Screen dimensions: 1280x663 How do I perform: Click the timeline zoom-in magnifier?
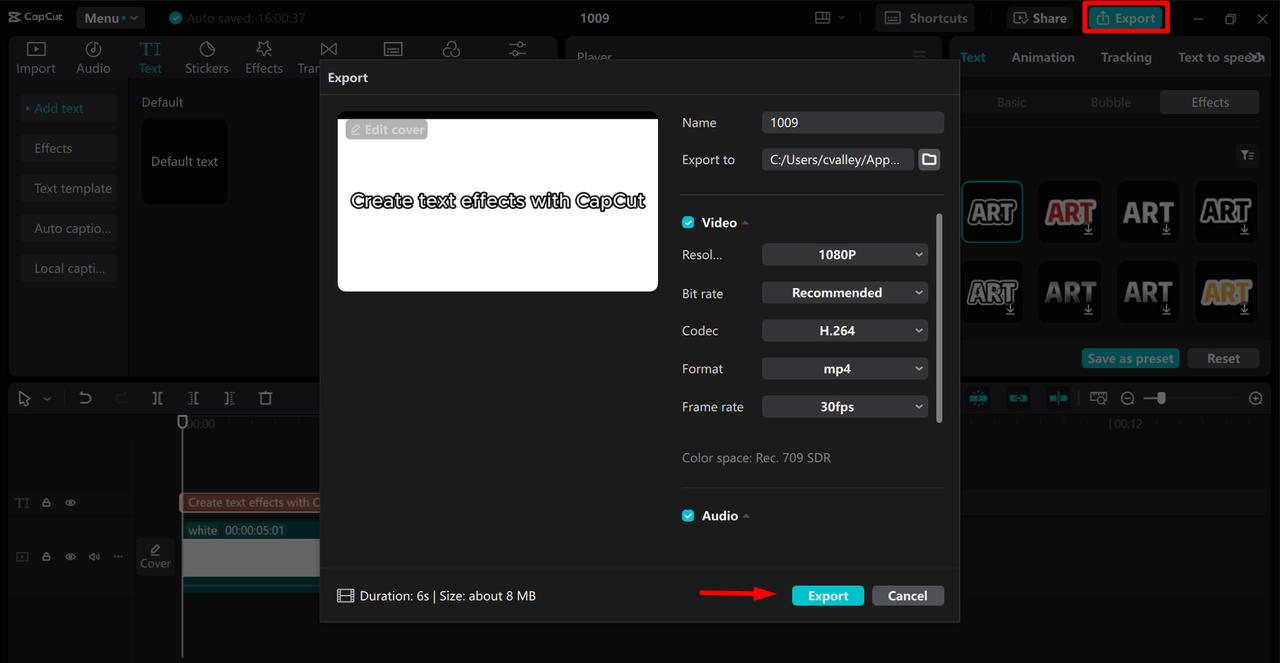point(1256,398)
